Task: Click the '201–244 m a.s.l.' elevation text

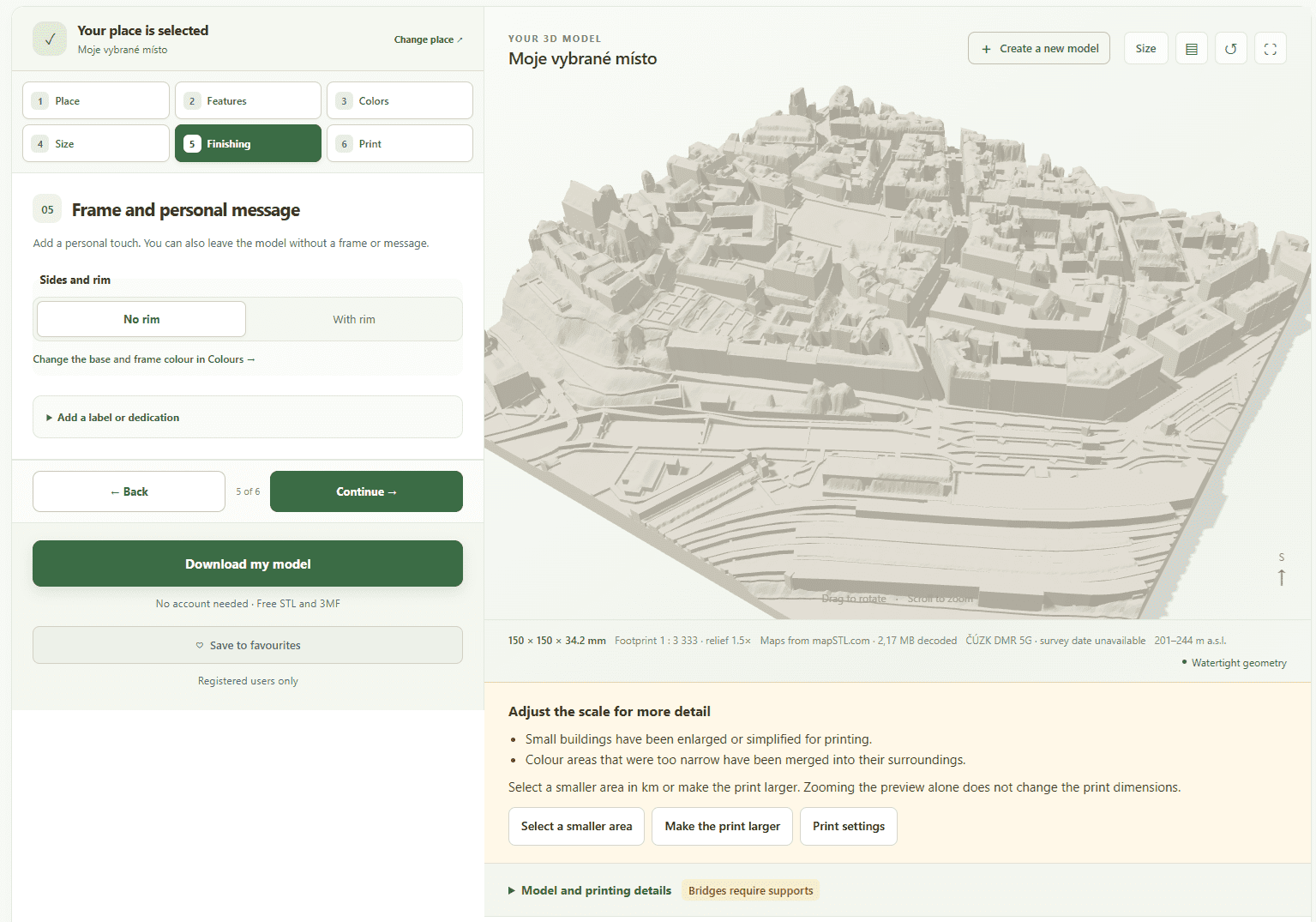Action: tap(1190, 641)
